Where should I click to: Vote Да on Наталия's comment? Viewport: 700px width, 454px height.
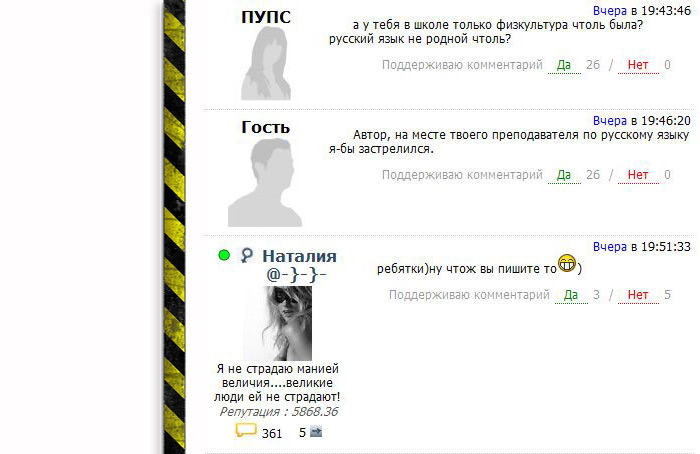(x=571, y=295)
